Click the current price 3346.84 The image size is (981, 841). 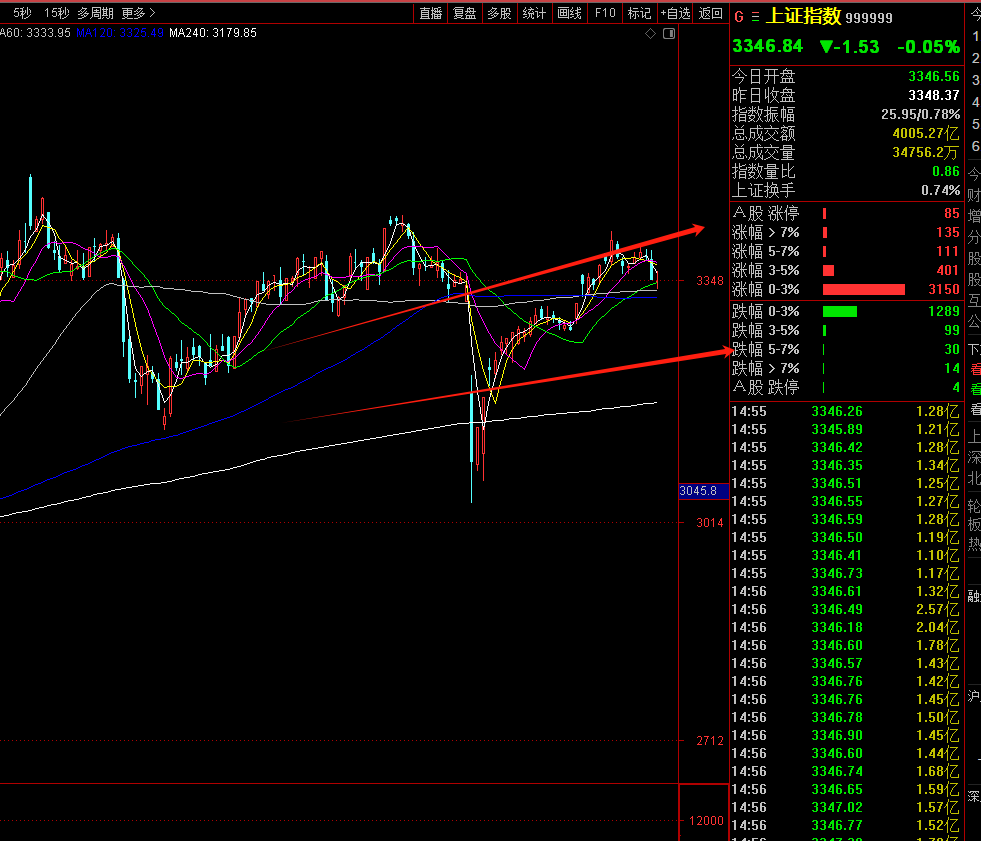pos(768,46)
